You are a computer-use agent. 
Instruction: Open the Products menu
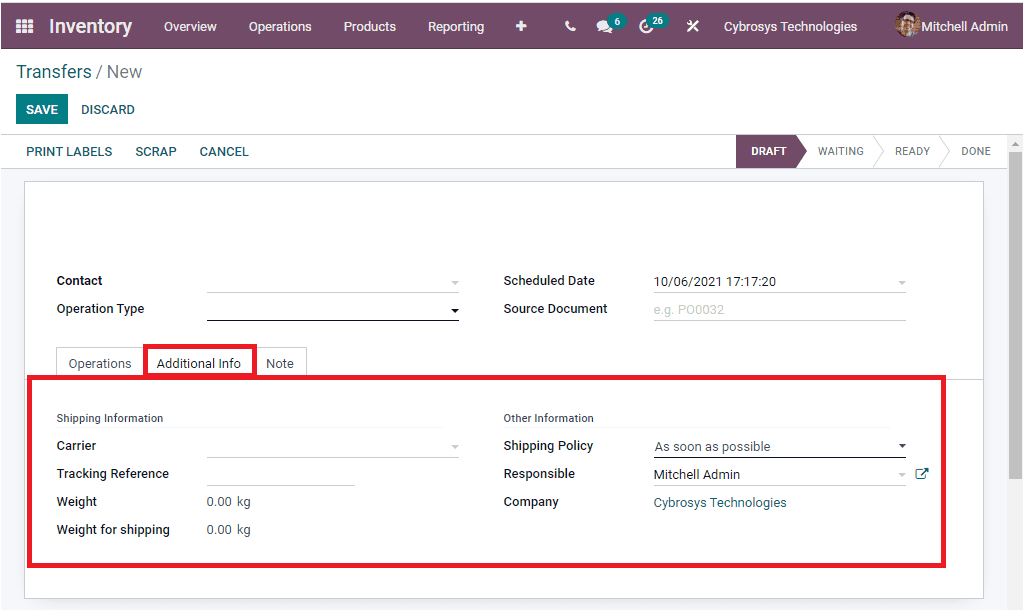[x=369, y=27]
